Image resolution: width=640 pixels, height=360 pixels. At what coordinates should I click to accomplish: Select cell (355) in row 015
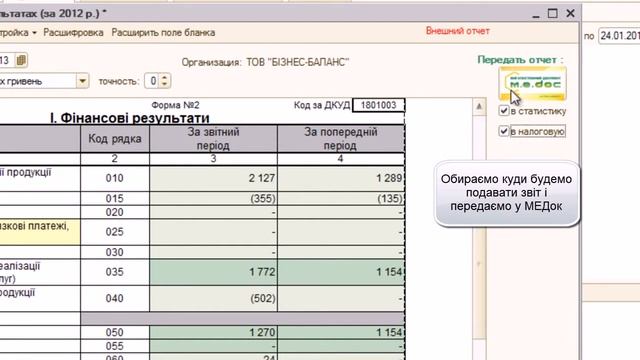pyautogui.click(x=213, y=198)
